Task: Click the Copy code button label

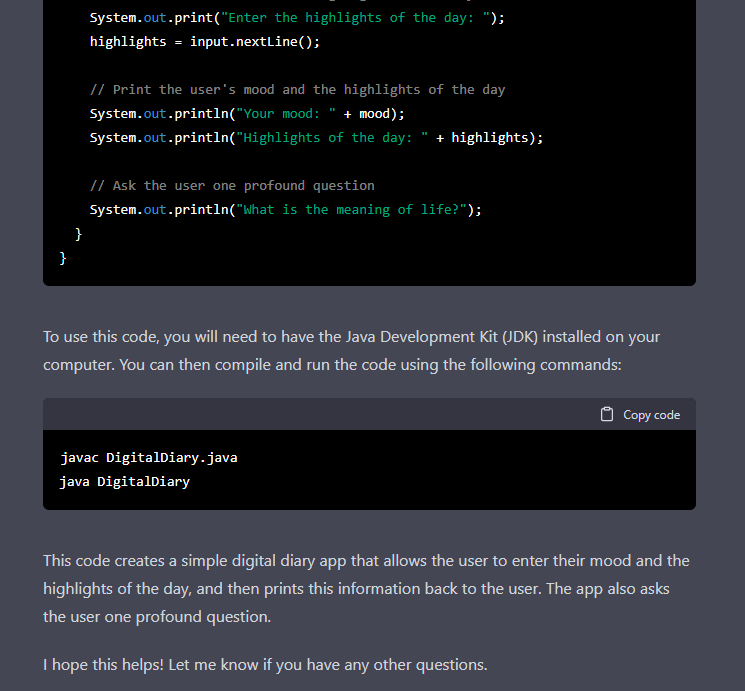Action: coord(651,415)
